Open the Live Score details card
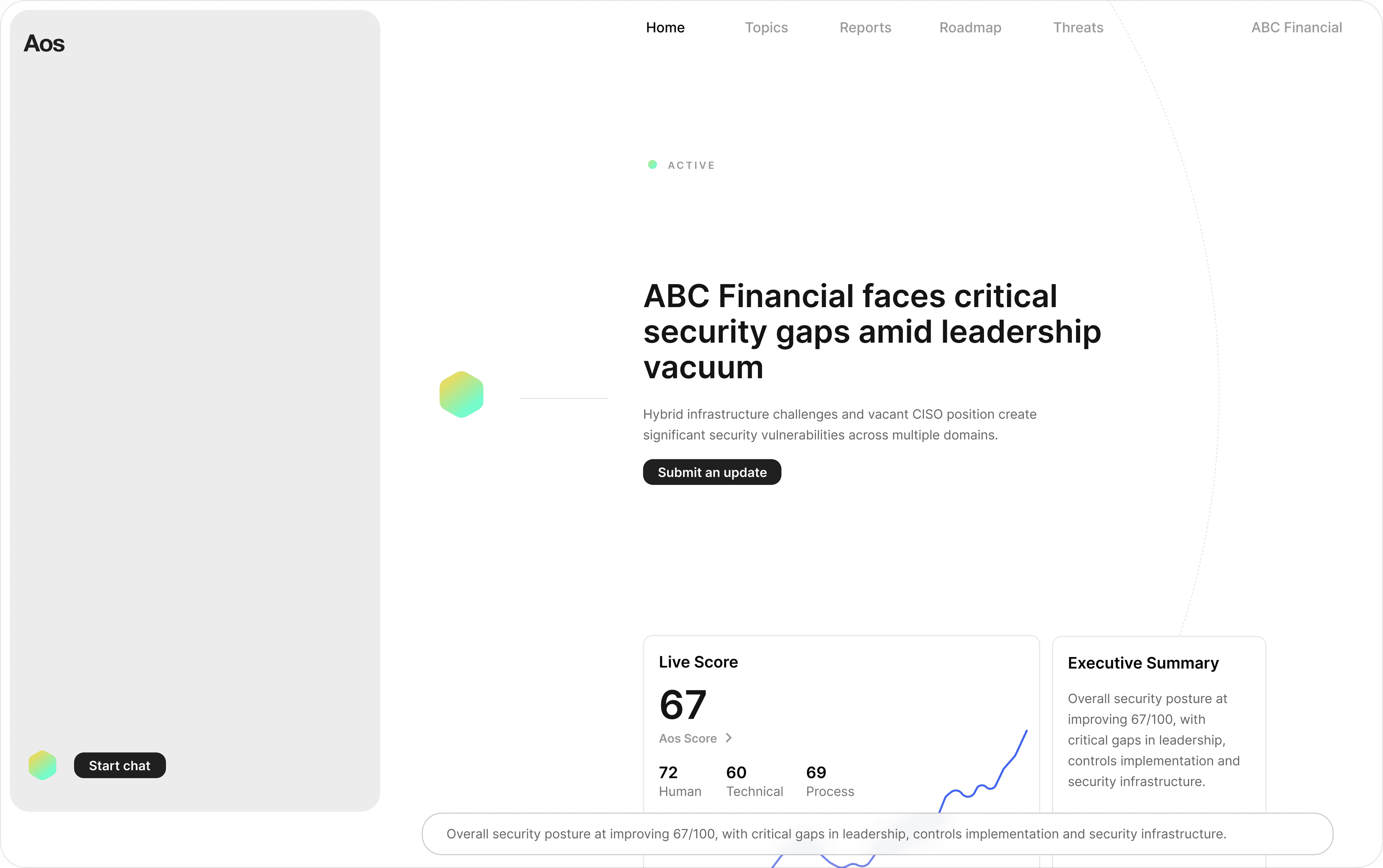 (698, 661)
